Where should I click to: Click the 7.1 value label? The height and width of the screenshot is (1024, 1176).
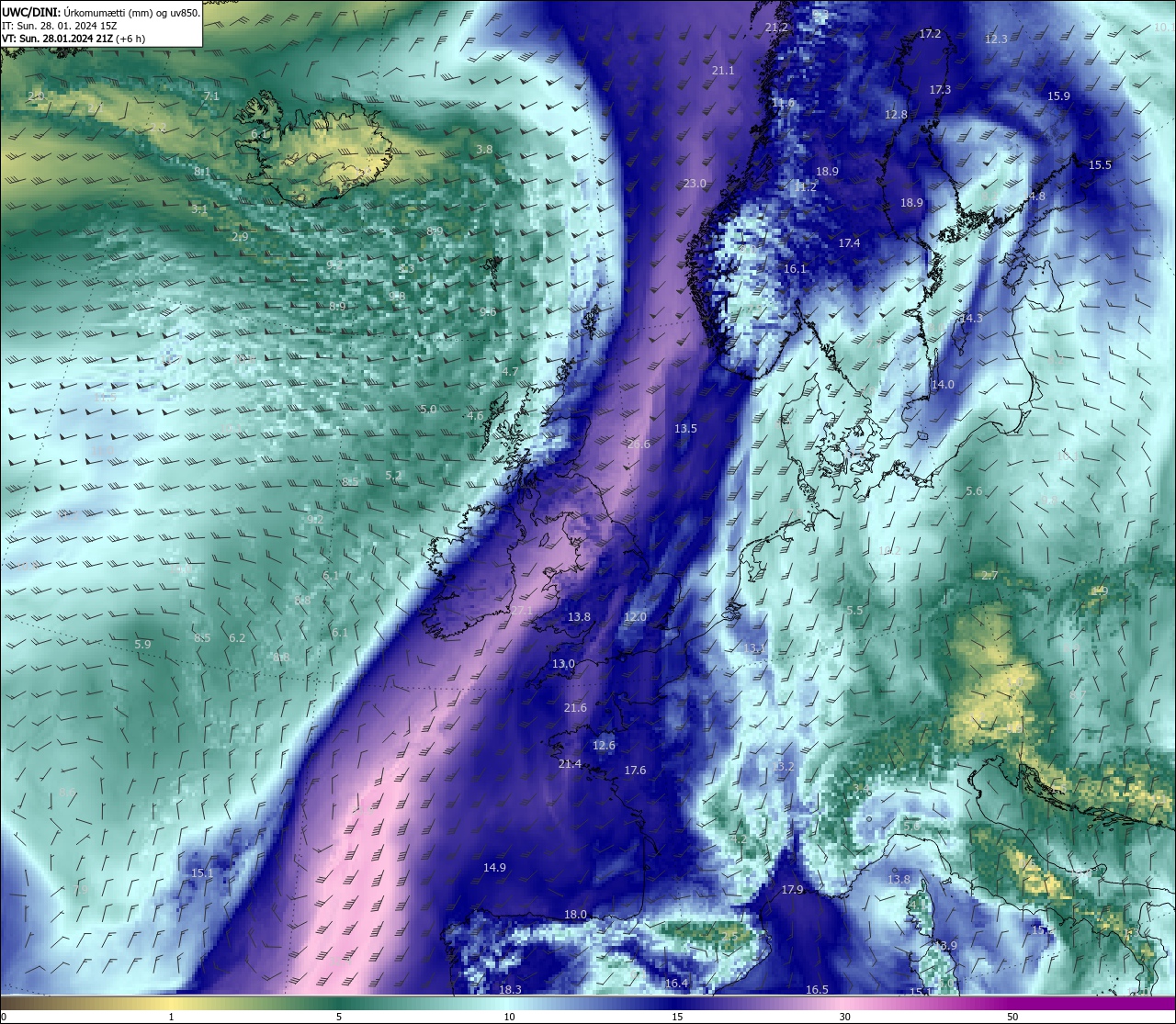(211, 96)
